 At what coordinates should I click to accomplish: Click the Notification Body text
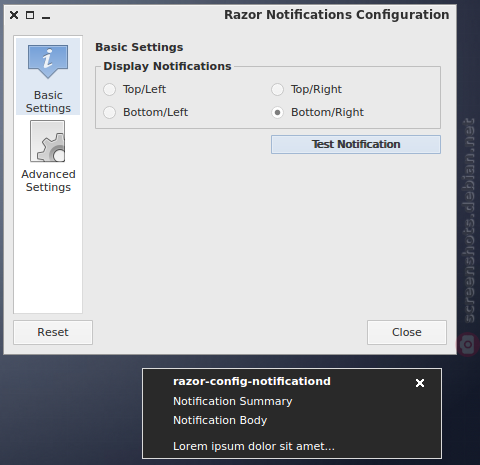point(220,420)
